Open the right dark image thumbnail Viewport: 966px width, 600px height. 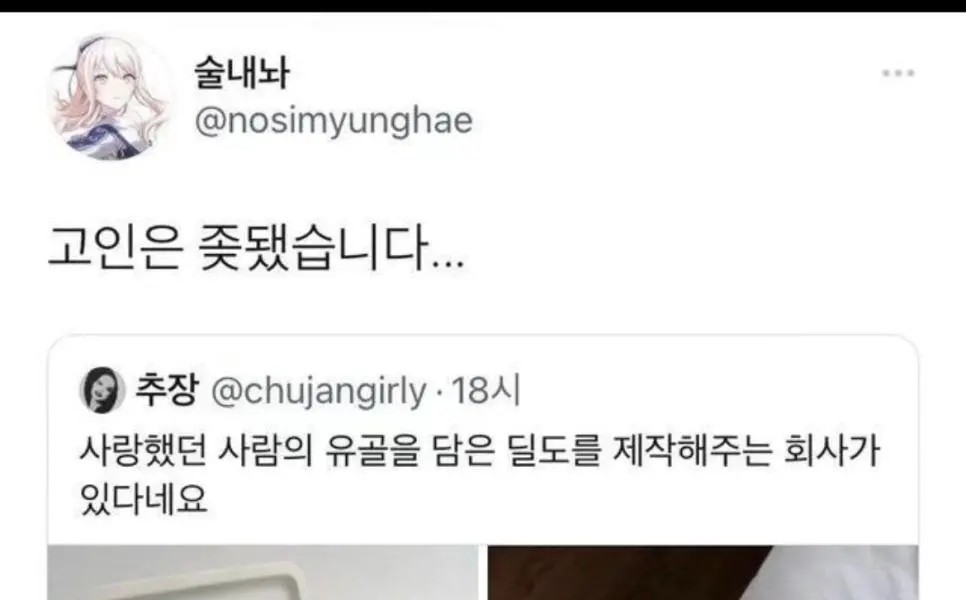702,572
